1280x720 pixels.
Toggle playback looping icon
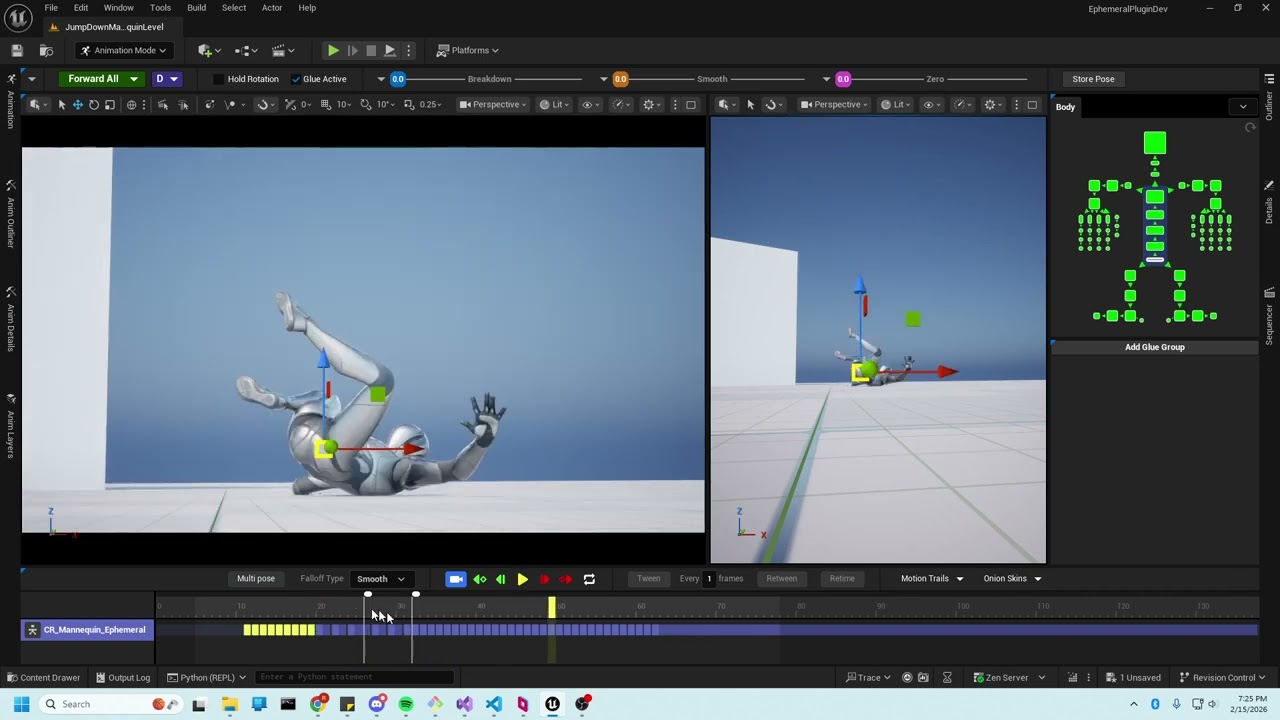click(589, 579)
